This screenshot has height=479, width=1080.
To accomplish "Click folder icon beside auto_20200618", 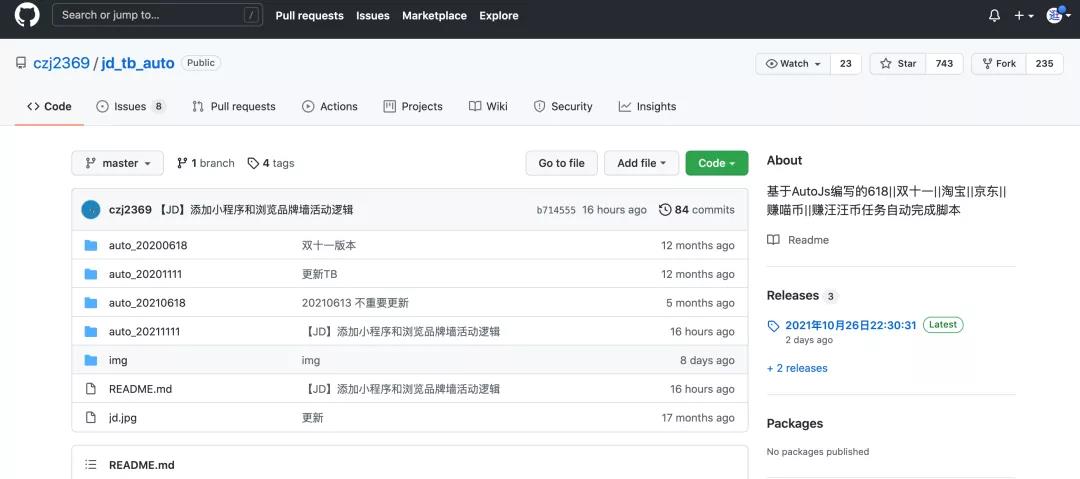I will [x=90, y=245].
